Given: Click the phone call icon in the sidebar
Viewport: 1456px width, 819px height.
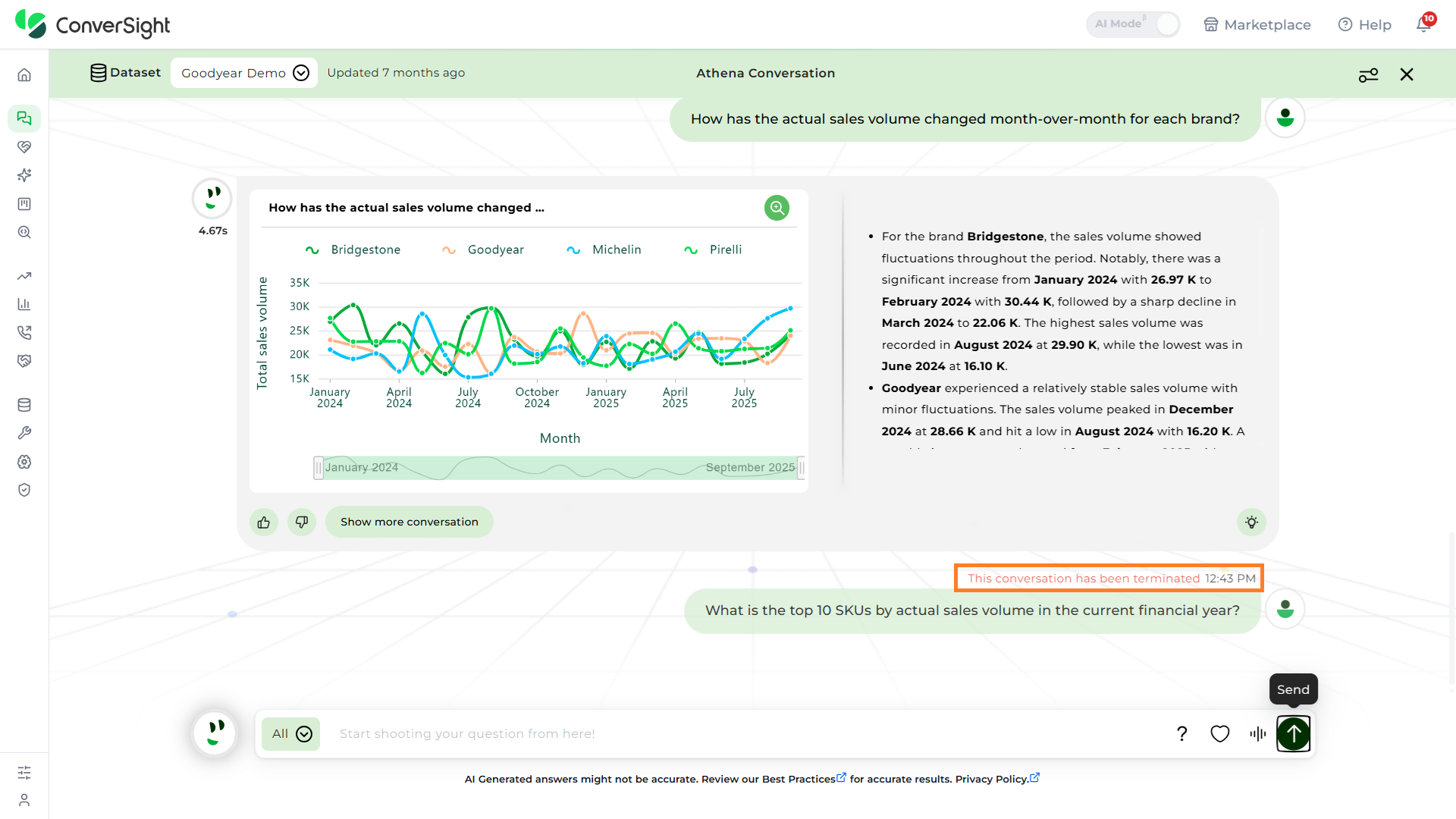Looking at the screenshot, I should pos(24,332).
